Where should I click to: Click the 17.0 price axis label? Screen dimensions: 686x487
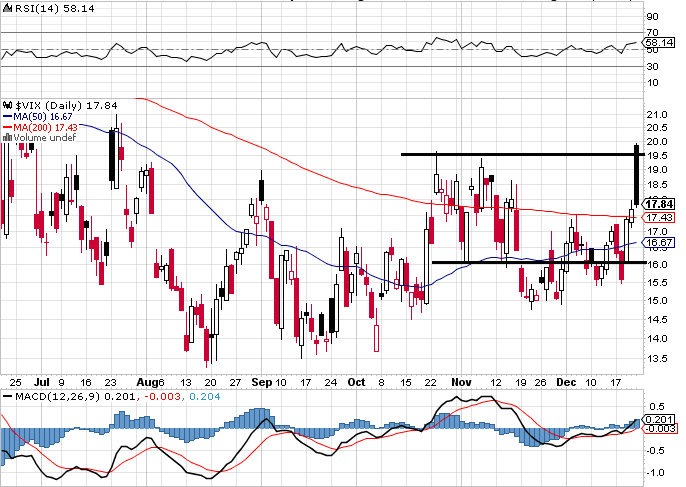point(657,231)
